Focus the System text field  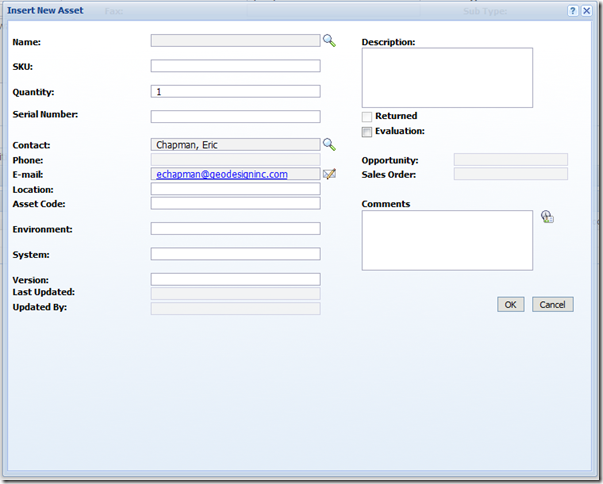pyautogui.click(x=235, y=254)
